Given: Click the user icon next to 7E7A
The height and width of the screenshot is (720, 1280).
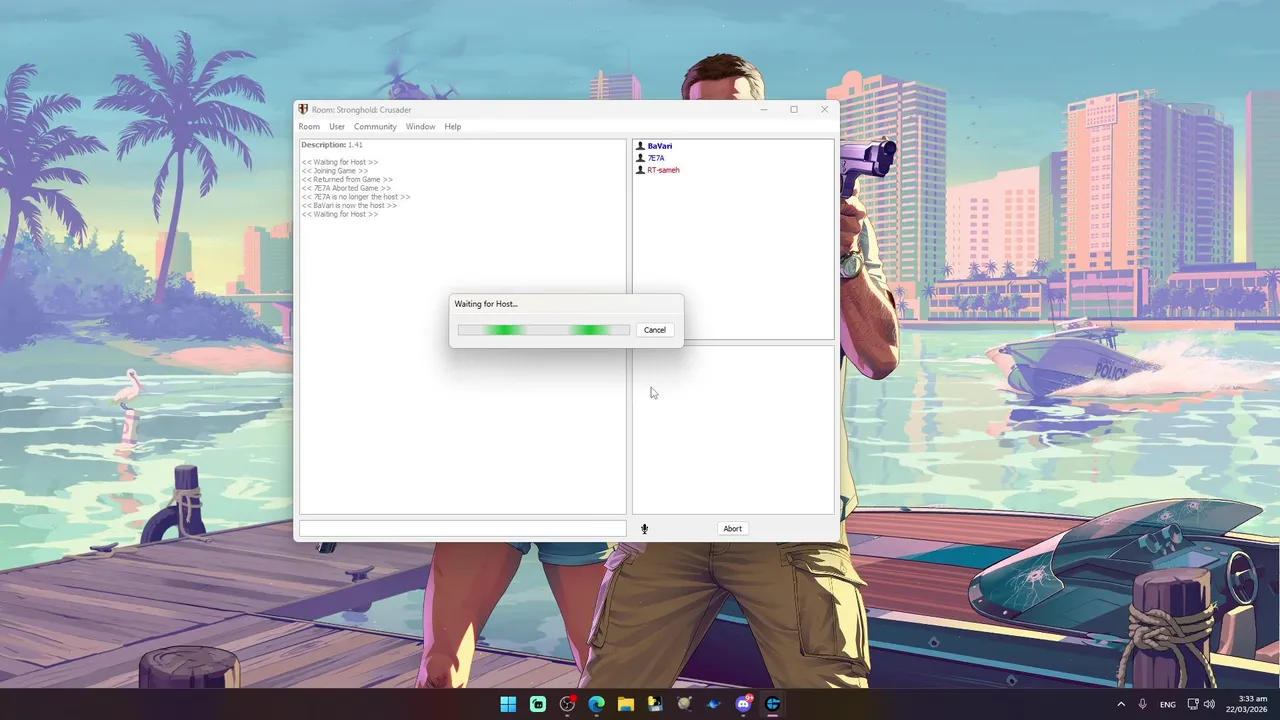Looking at the screenshot, I should tap(641, 158).
